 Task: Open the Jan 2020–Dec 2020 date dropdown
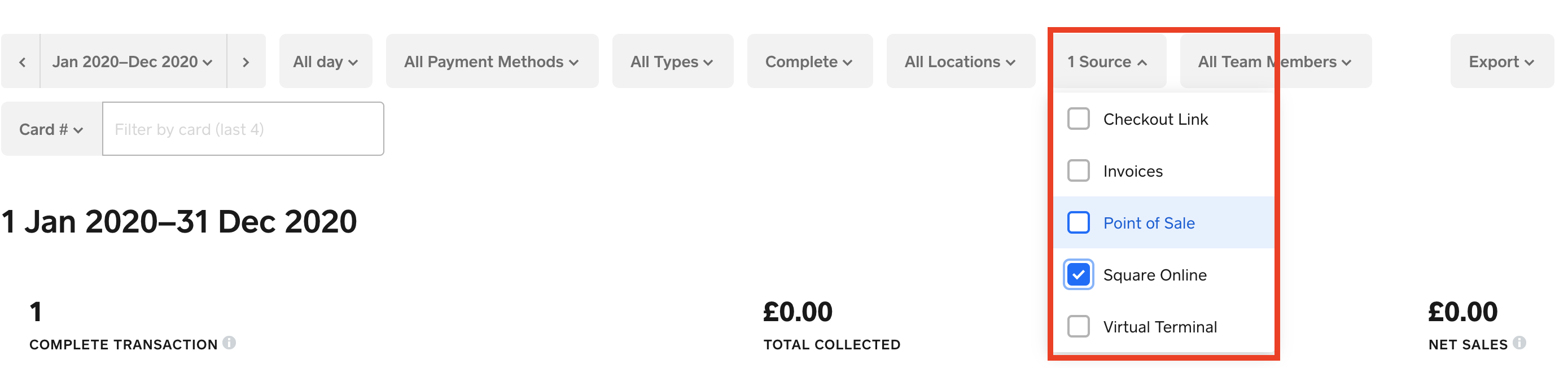[x=133, y=62]
